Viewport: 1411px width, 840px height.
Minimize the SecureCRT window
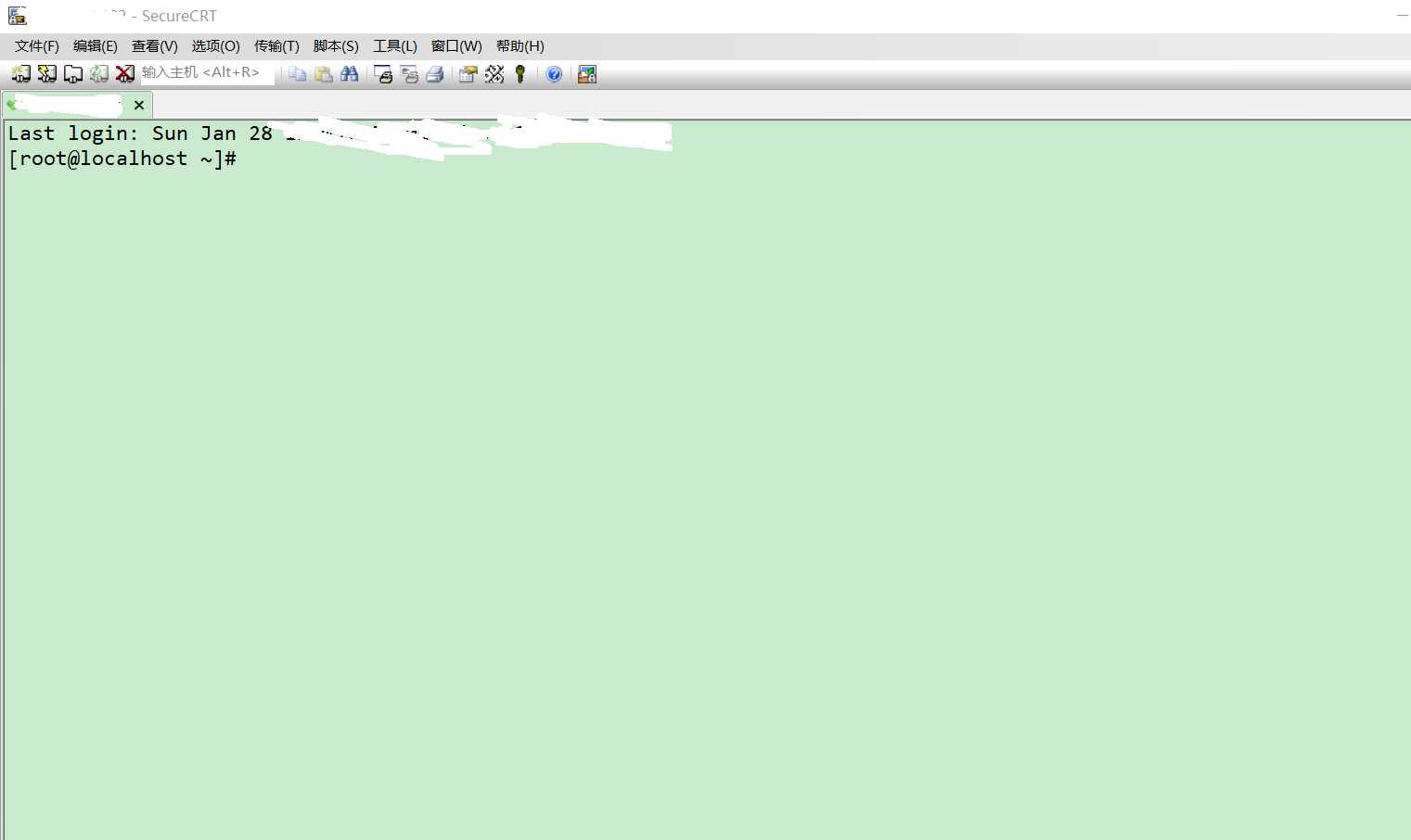1402,16
